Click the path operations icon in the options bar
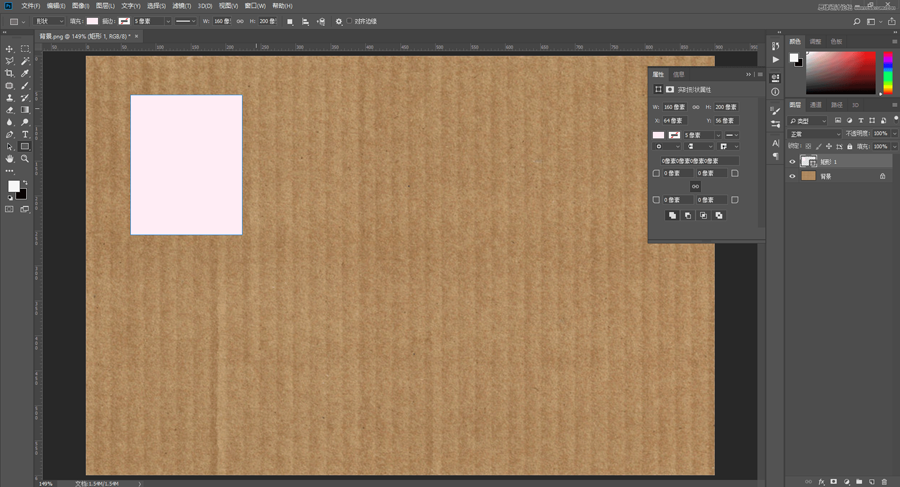The image size is (900, 487). (290, 22)
